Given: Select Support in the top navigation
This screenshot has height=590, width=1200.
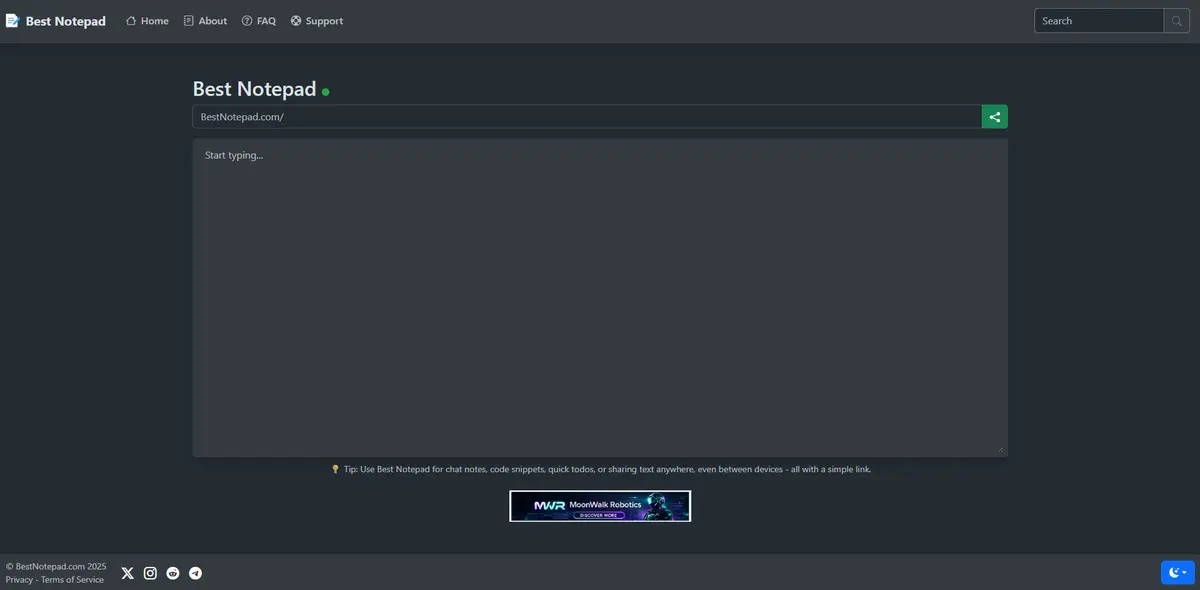Looking at the screenshot, I should coord(325,19).
